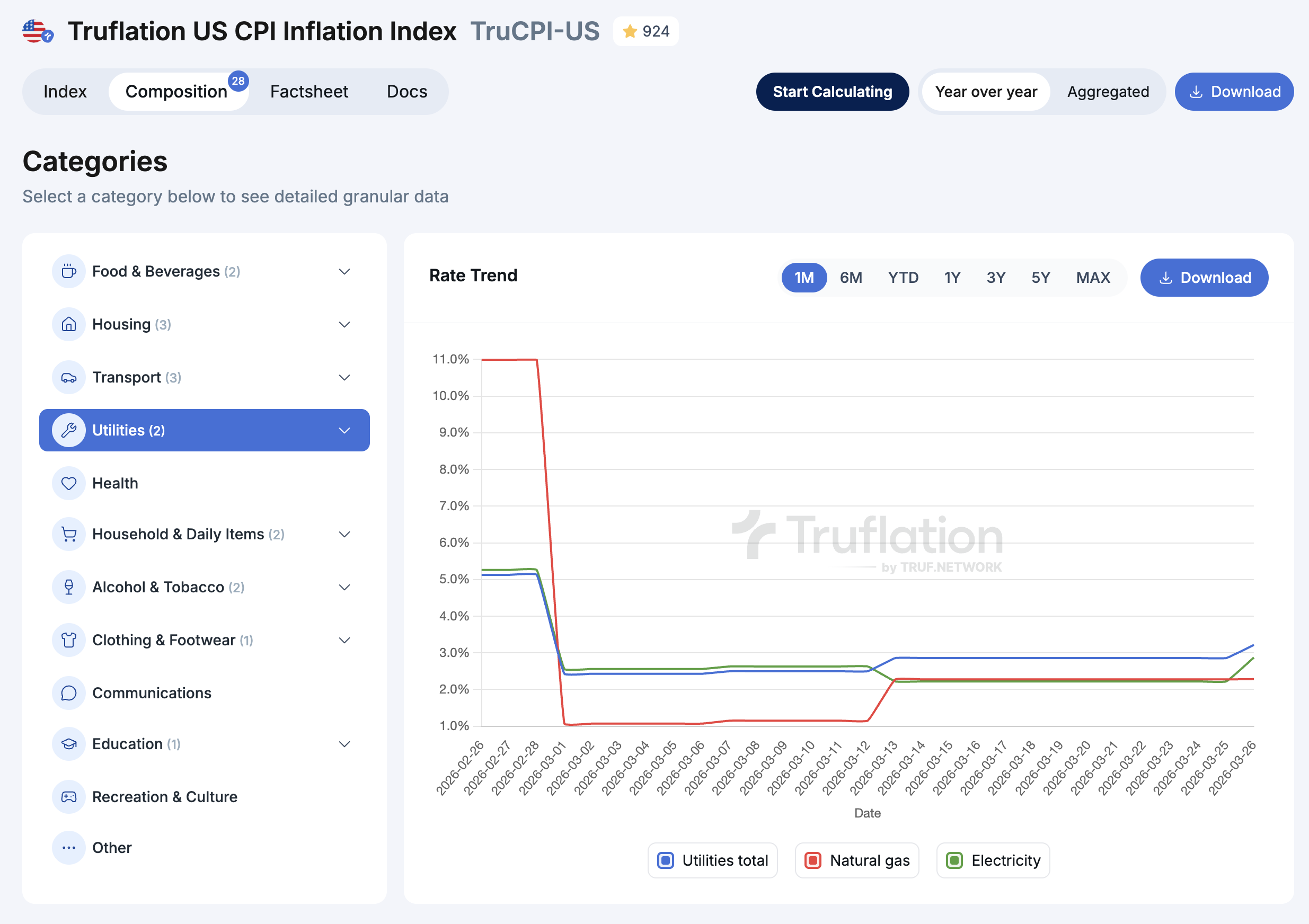Expand the Education category chevron

click(x=344, y=744)
